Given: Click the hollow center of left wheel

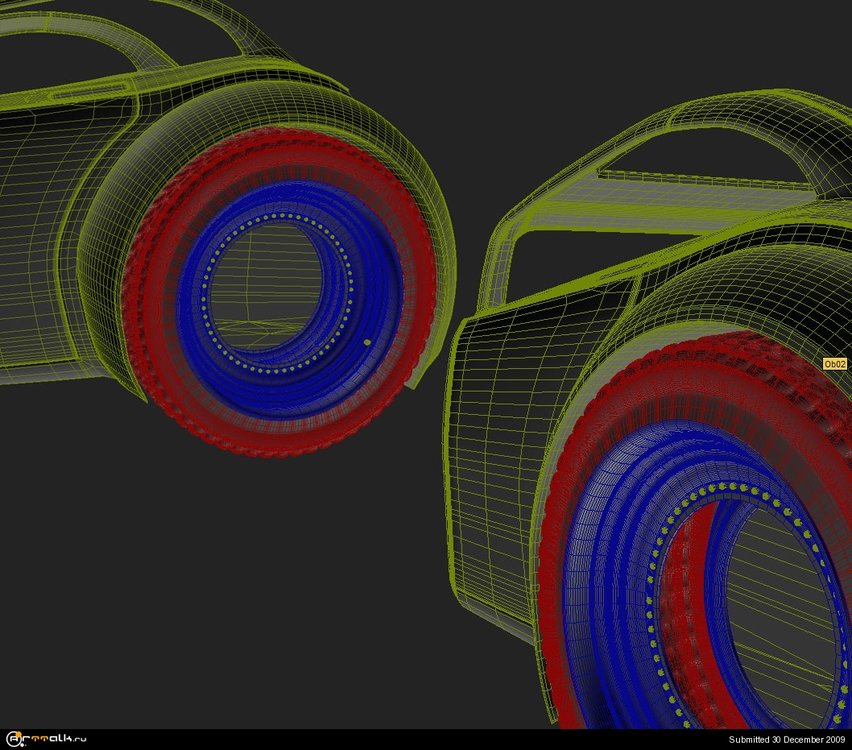Looking at the screenshot, I should click(270, 290).
